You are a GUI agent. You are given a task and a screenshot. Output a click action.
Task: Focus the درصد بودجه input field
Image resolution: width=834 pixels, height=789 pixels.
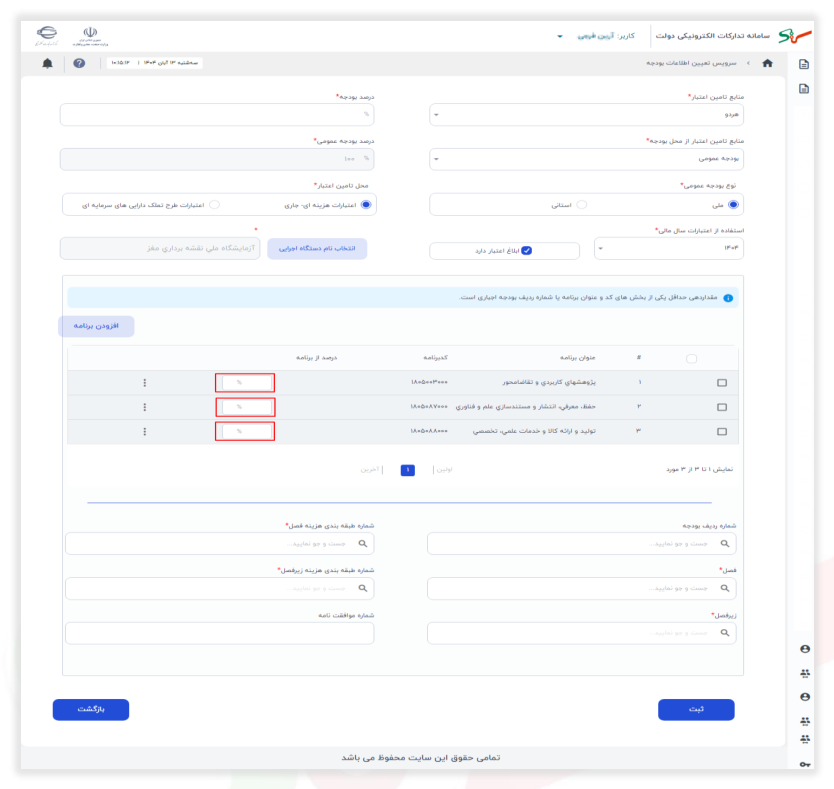coord(217,115)
